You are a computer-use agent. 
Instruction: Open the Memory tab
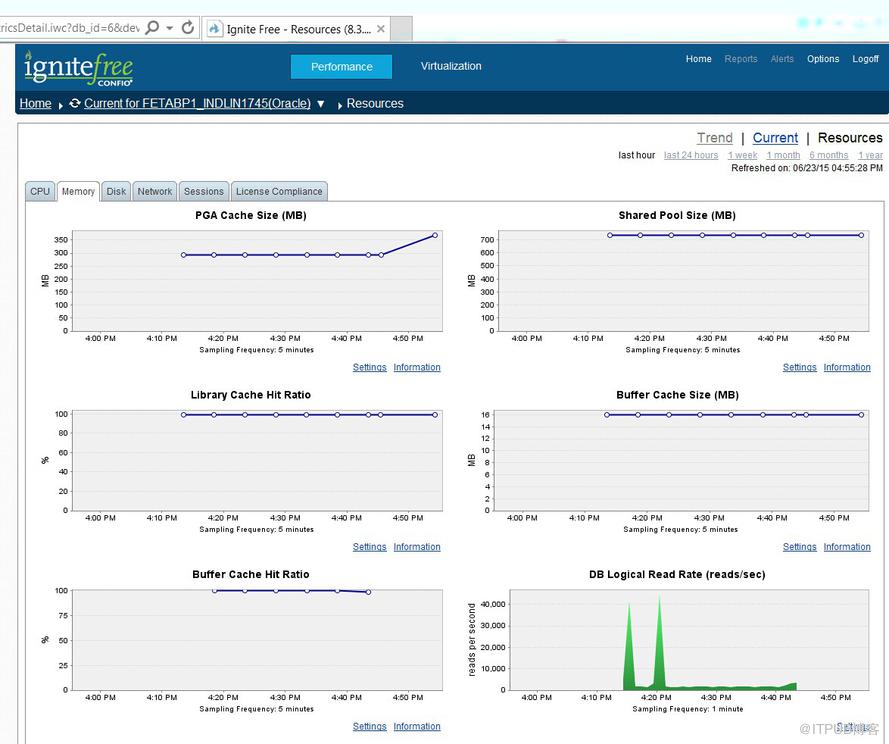tap(78, 191)
